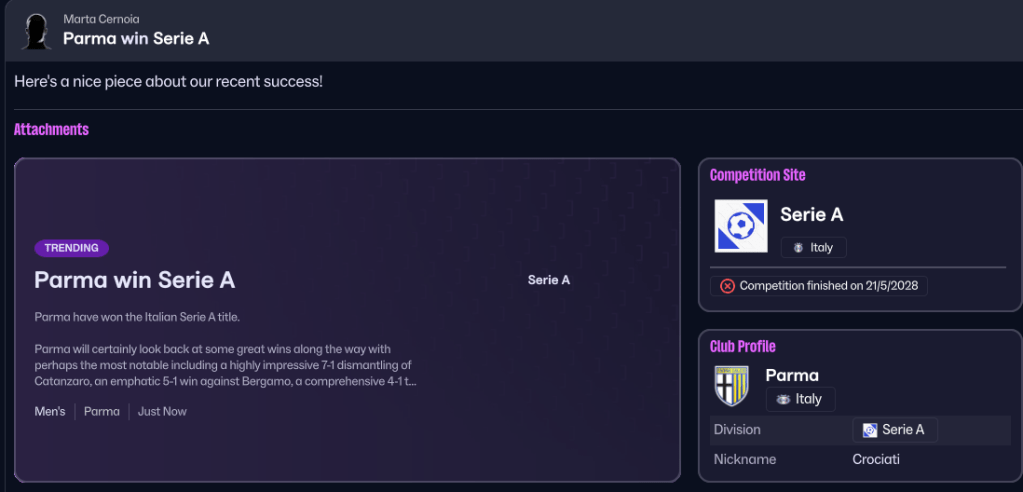Open the Parma name in Club Profile

click(791, 375)
